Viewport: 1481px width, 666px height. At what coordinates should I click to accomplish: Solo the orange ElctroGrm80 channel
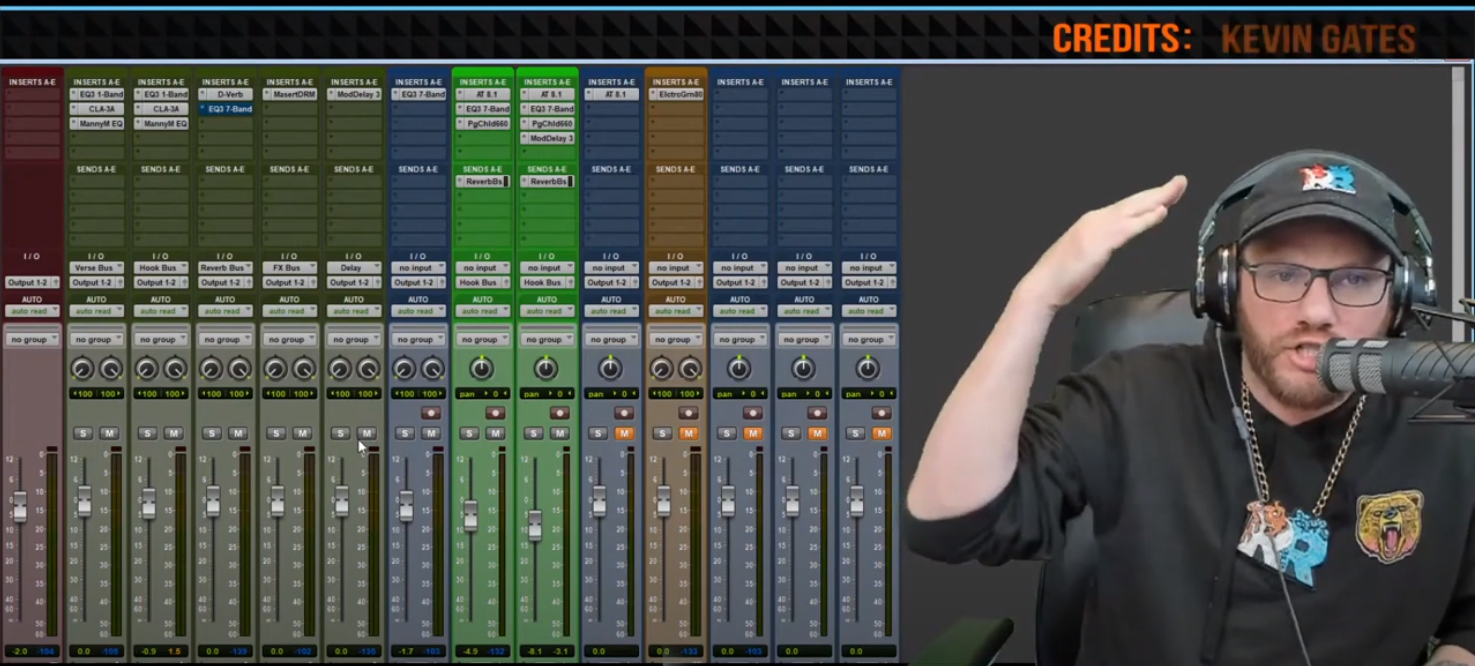click(662, 433)
